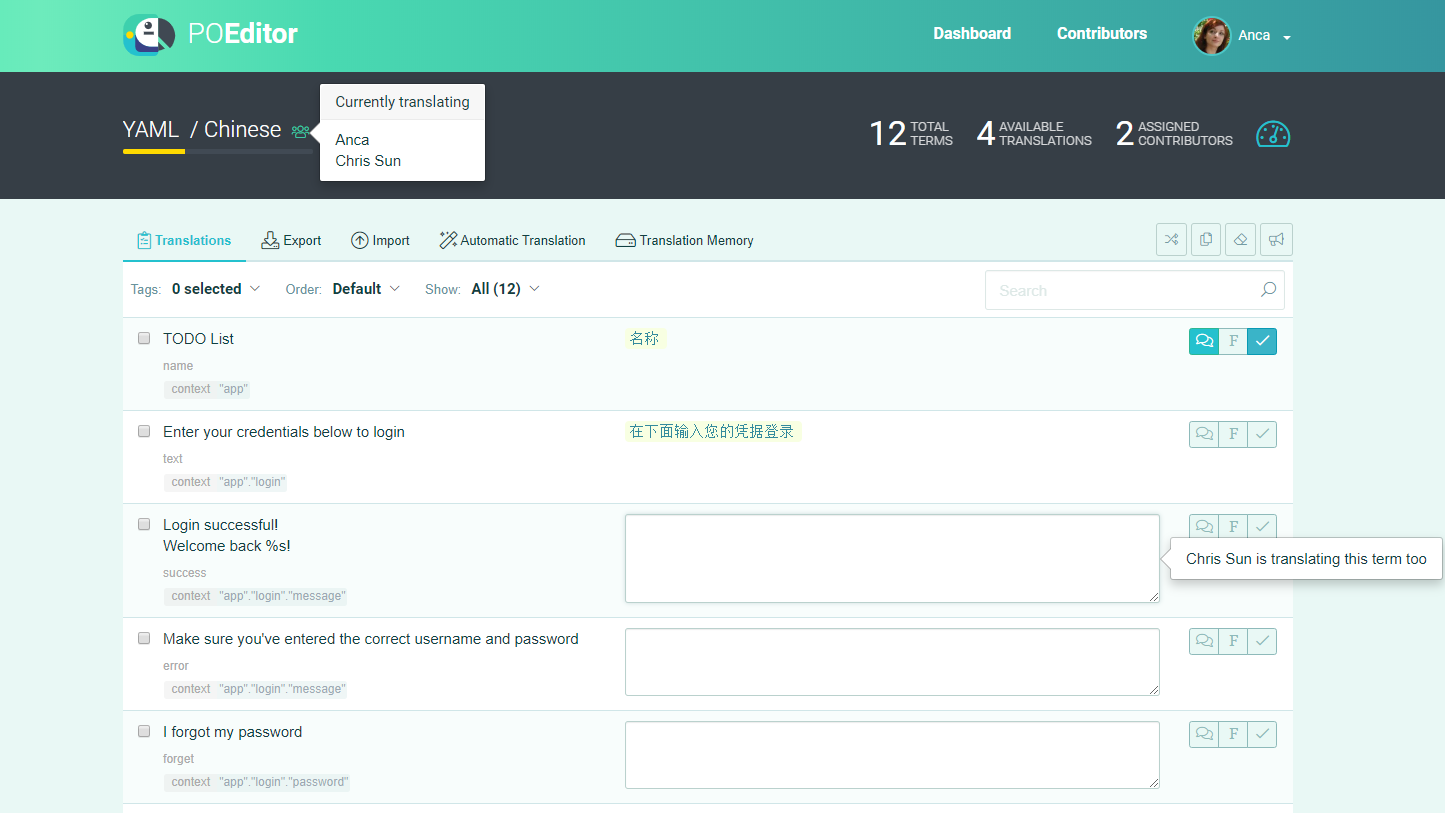Viewport: 1445px width, 813px height.
Task: Click the copy documents toolbar icon
Action: pos(1205,239)
